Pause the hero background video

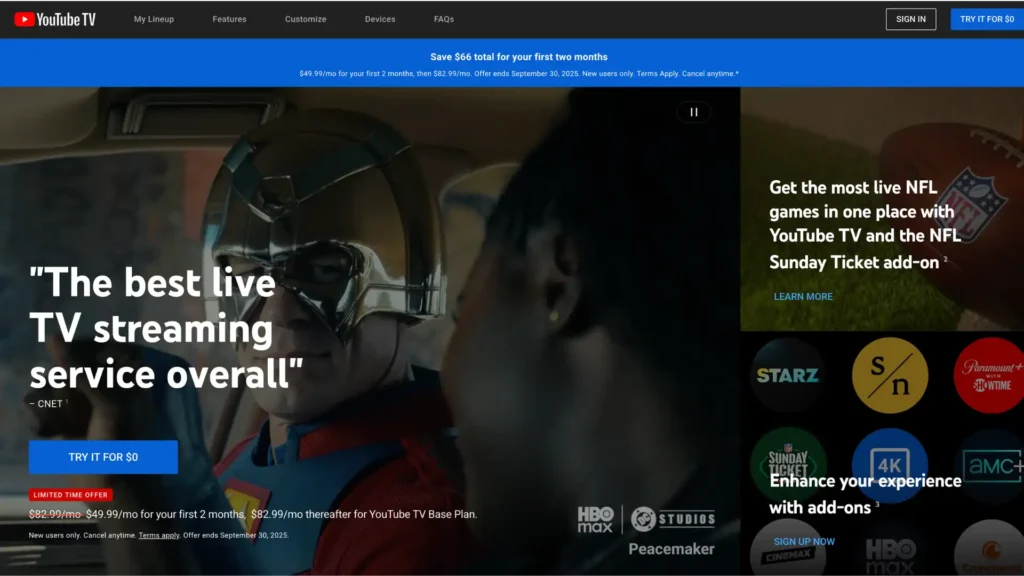(x=693, y=112)
